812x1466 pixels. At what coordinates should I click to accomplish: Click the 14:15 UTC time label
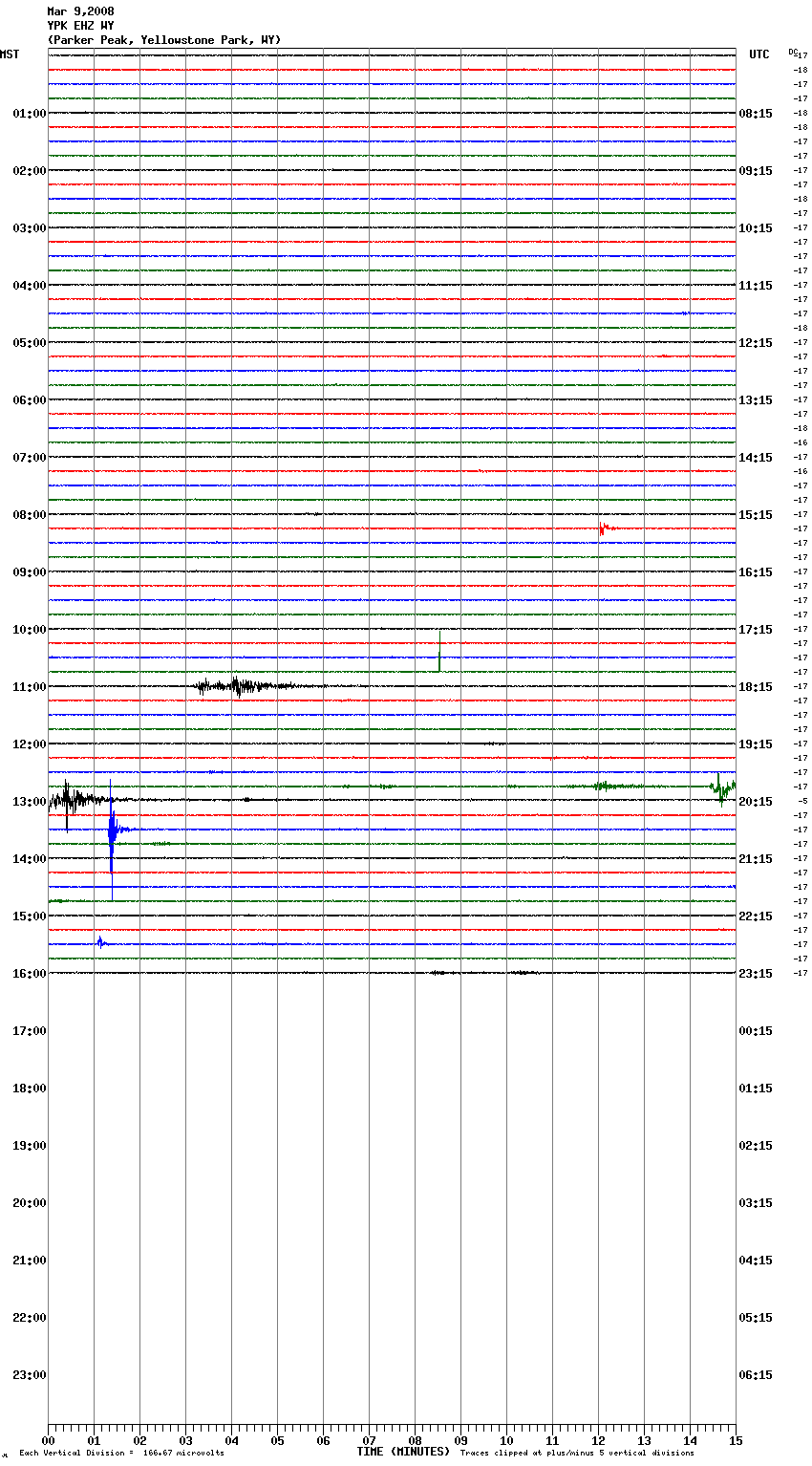tap(756, 457)
